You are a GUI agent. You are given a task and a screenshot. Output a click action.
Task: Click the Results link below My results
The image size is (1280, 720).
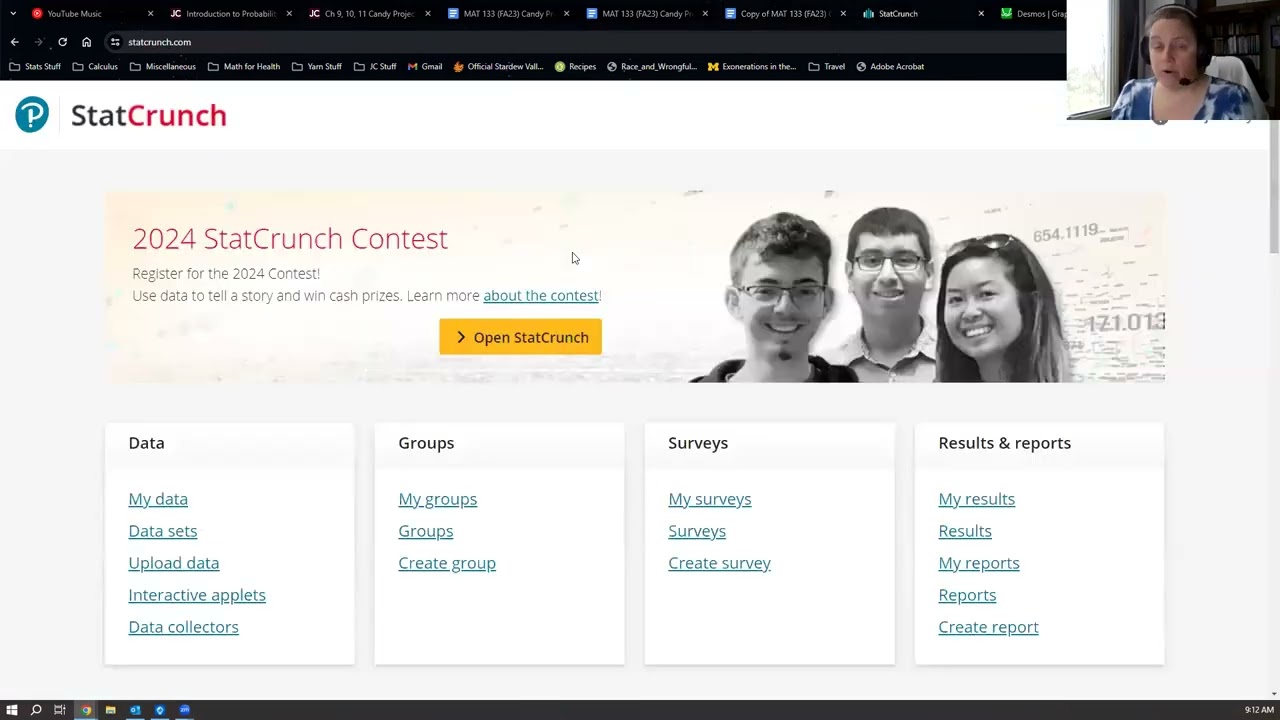click(965, 531)
